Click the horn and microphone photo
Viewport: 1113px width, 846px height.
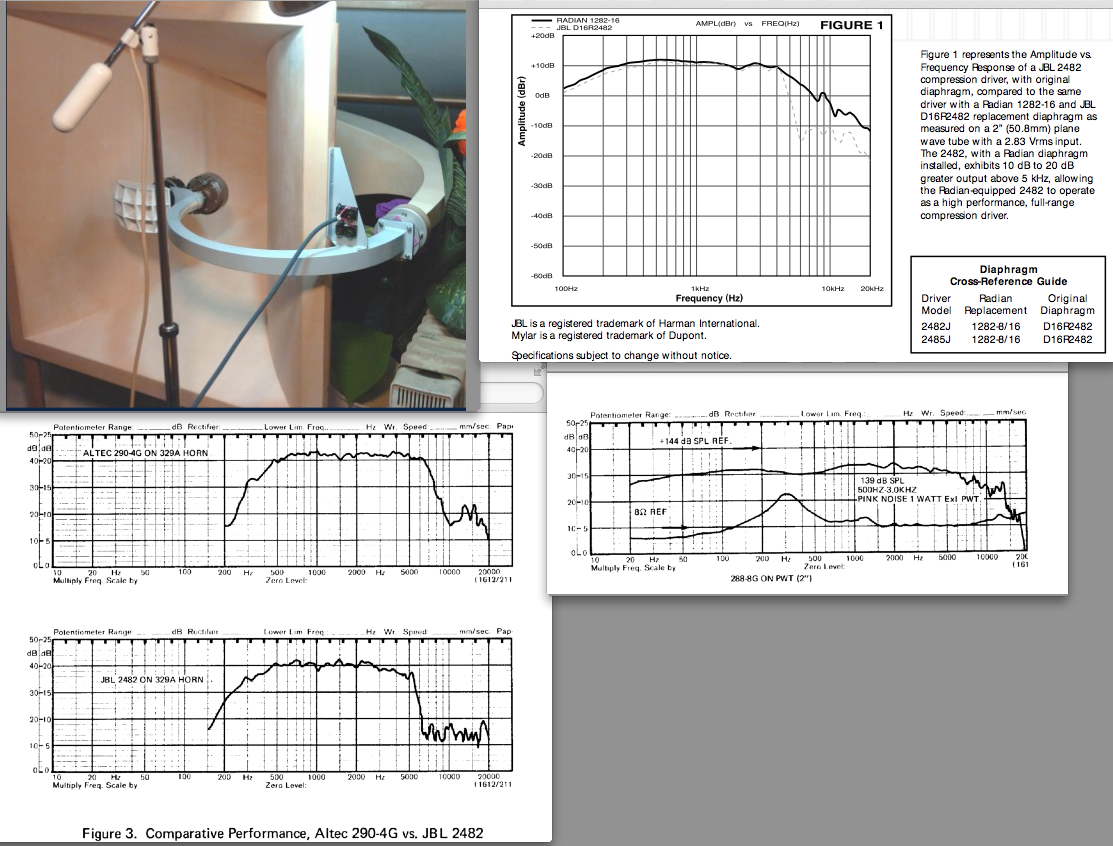(x=236, y=204)
